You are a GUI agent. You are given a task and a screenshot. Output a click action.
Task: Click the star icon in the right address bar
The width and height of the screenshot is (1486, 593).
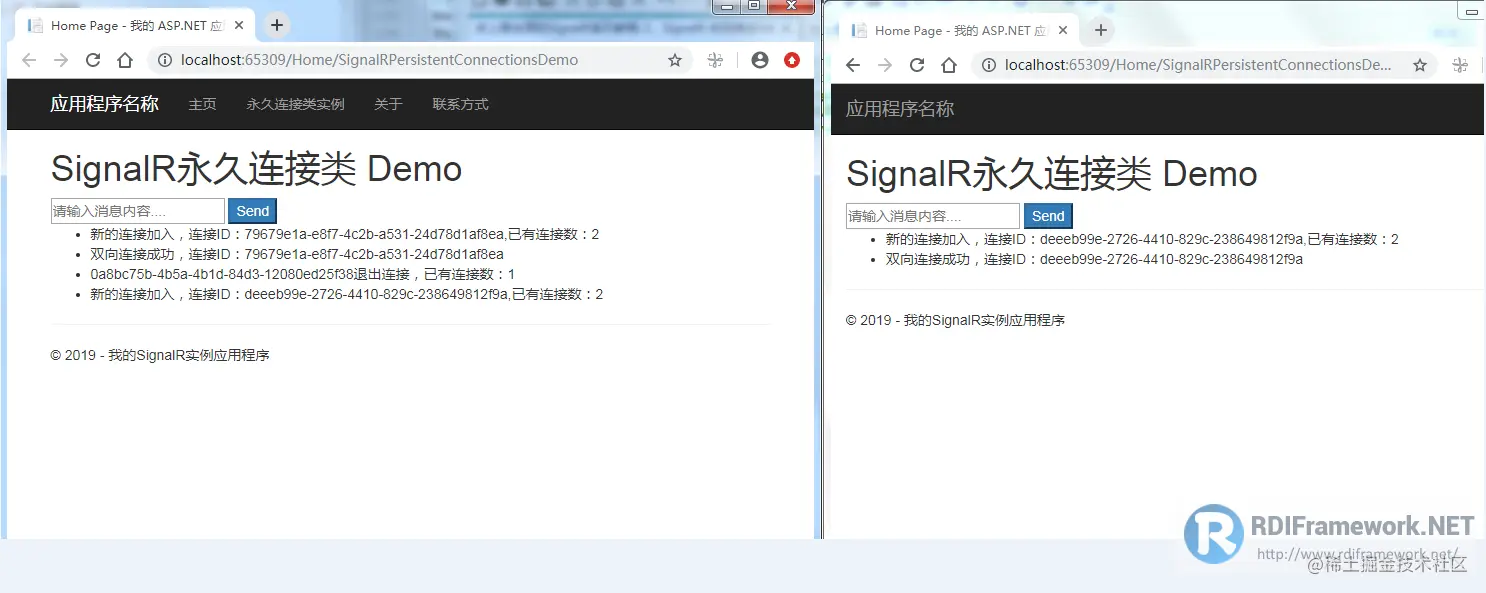[x=1420, y=64]
